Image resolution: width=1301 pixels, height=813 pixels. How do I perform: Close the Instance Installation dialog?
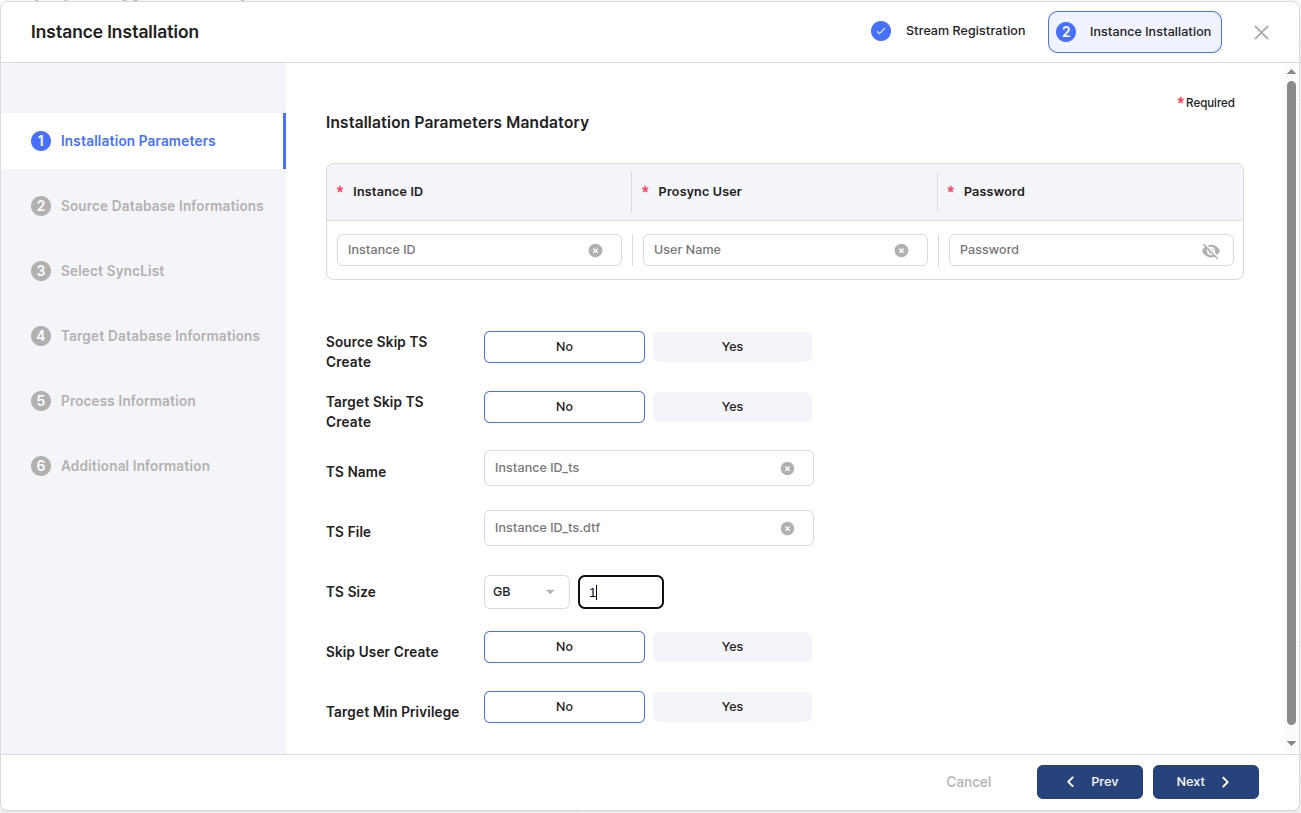click(1261, 32)
